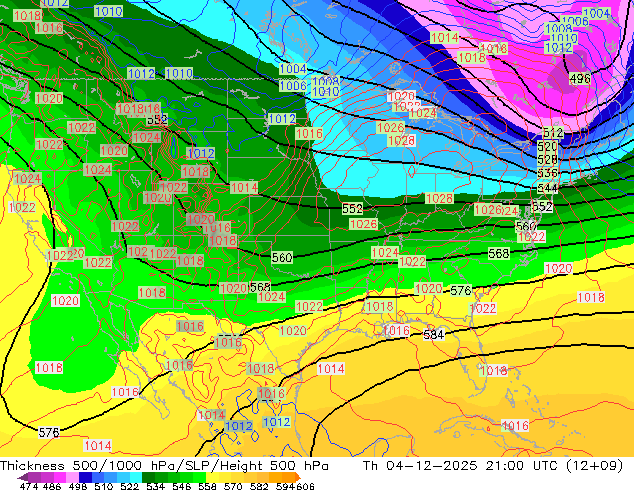Click the 'Th 04-12-2025 21:00 UTC (12+09)' timestamp
Screen dimensions: 634x490
(x=493, y=466)
